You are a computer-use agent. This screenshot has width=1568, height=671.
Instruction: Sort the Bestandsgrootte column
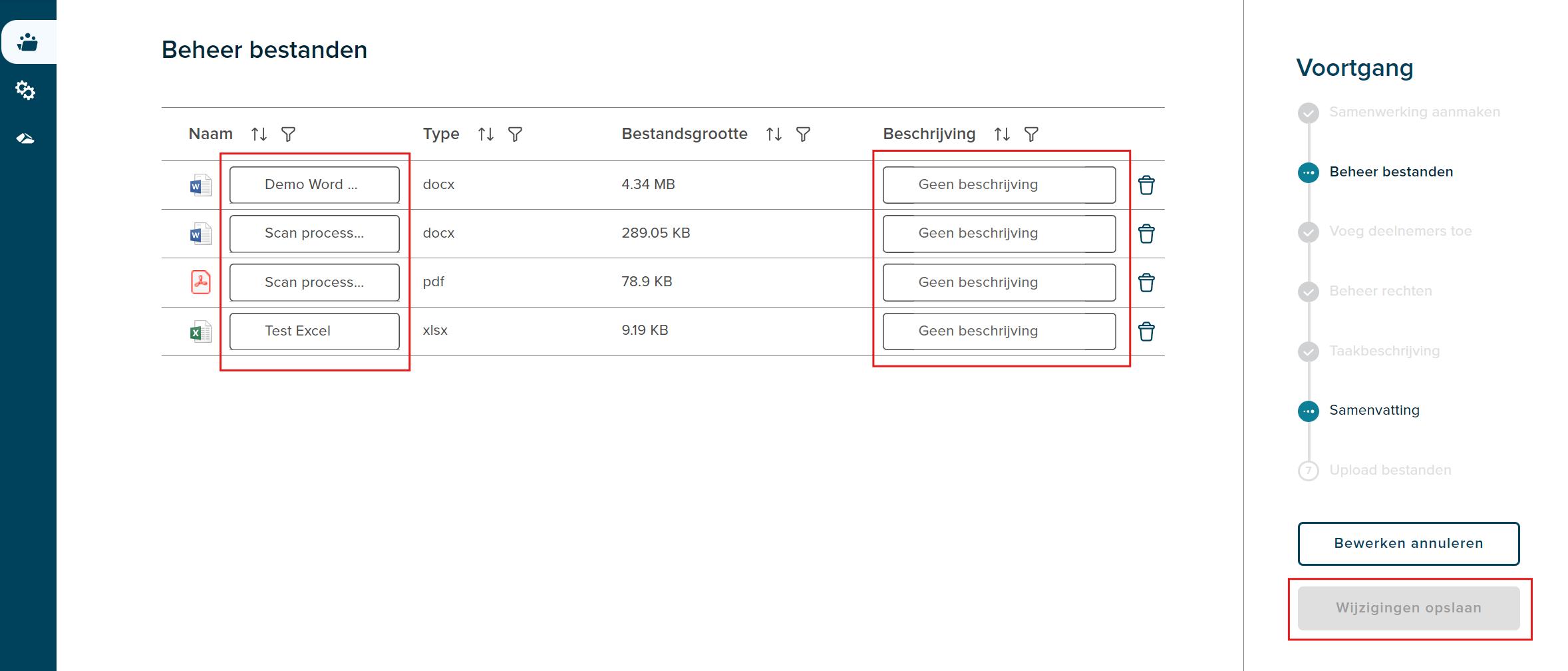pos(774,134)
